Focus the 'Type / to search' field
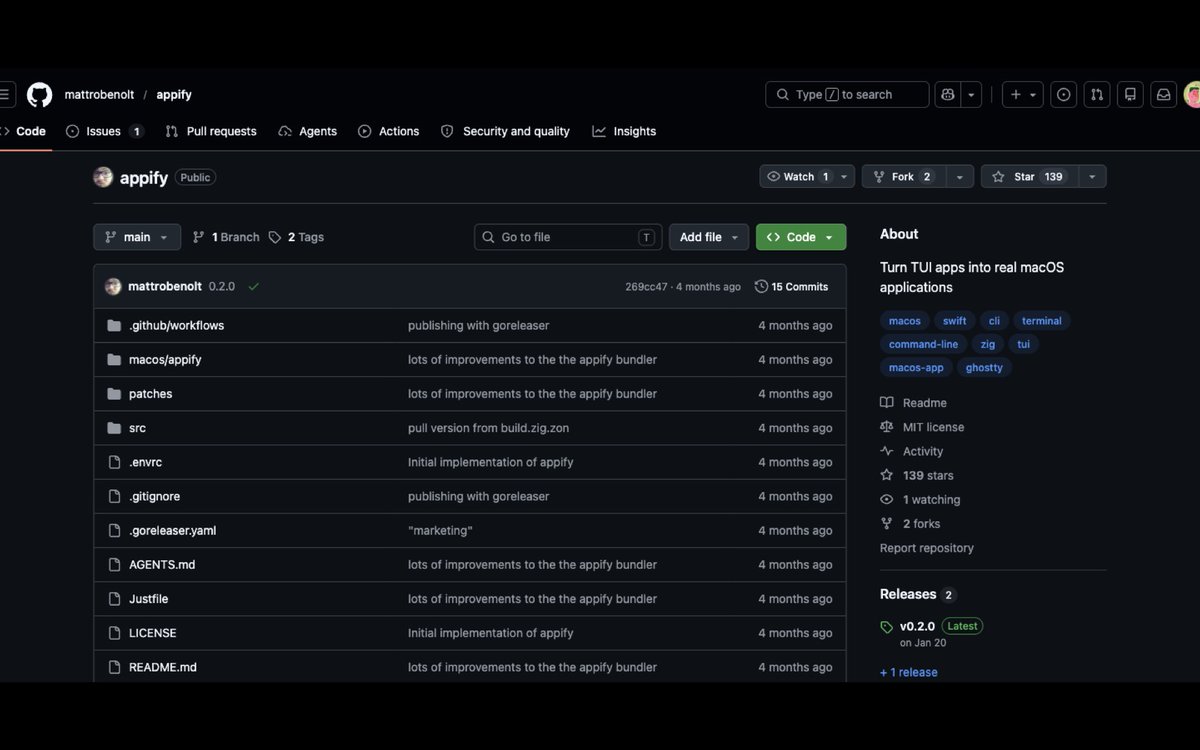The image size is (1200, 750). coord(847,95)
